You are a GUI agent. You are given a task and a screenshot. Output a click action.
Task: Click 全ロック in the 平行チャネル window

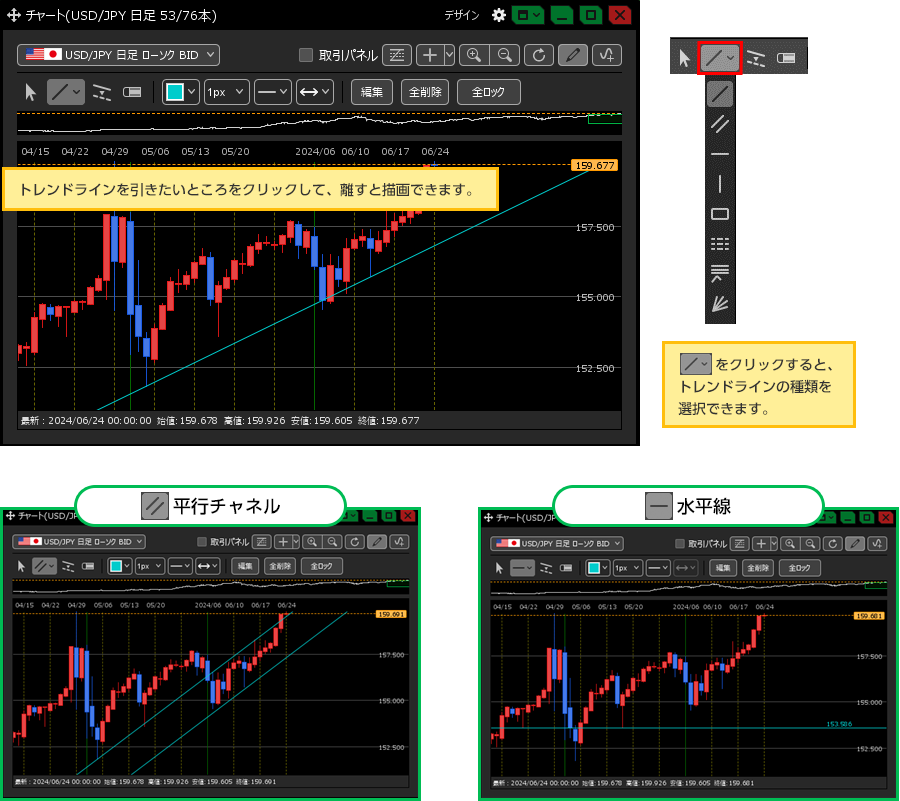(321, 566)
